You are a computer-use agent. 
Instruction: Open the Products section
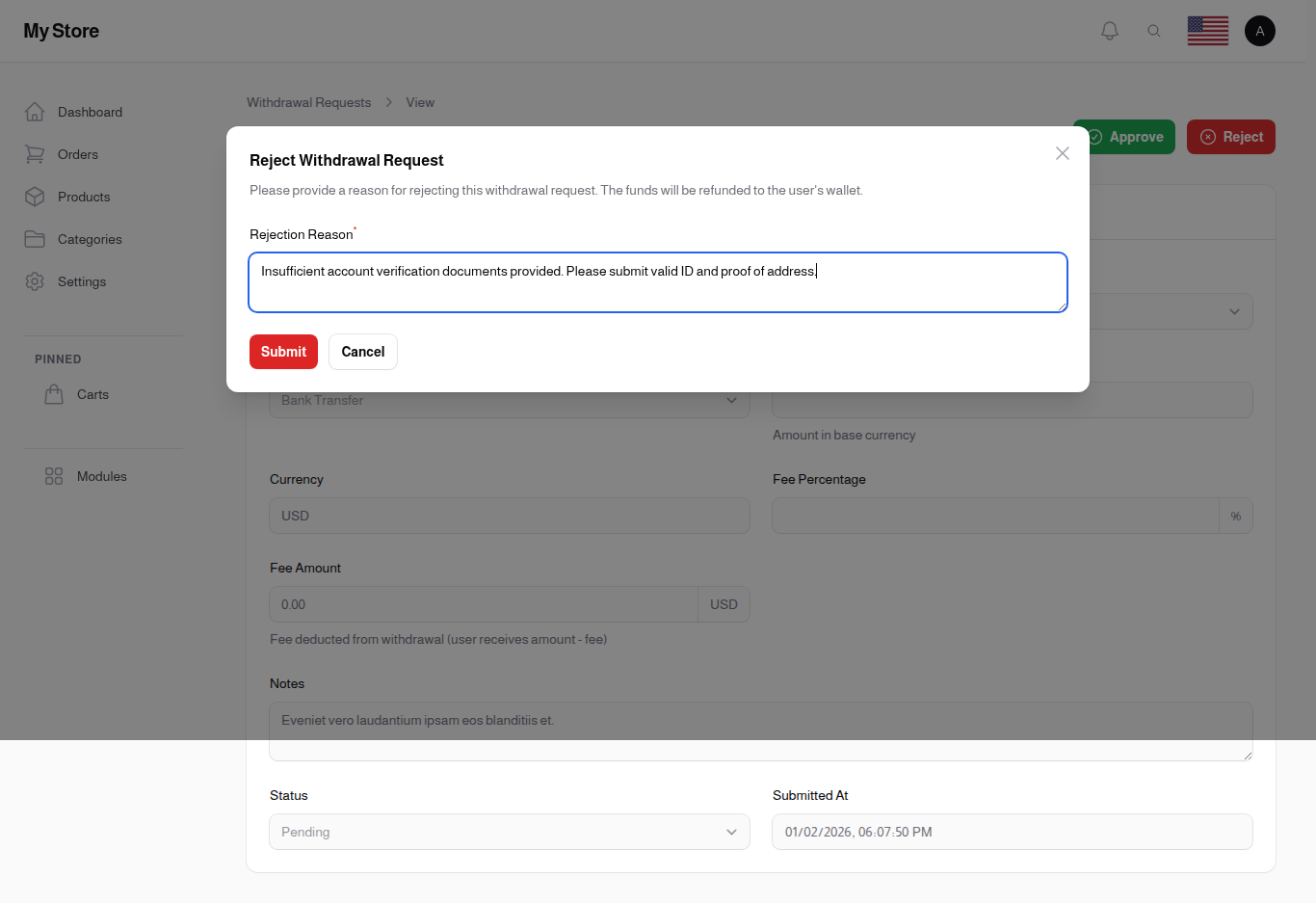coord(85,197)
